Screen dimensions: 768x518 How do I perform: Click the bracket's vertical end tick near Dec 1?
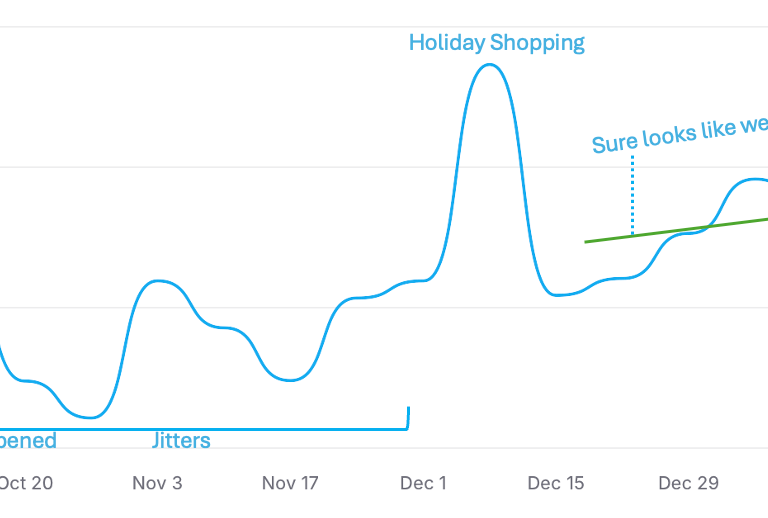click(408, 417)
